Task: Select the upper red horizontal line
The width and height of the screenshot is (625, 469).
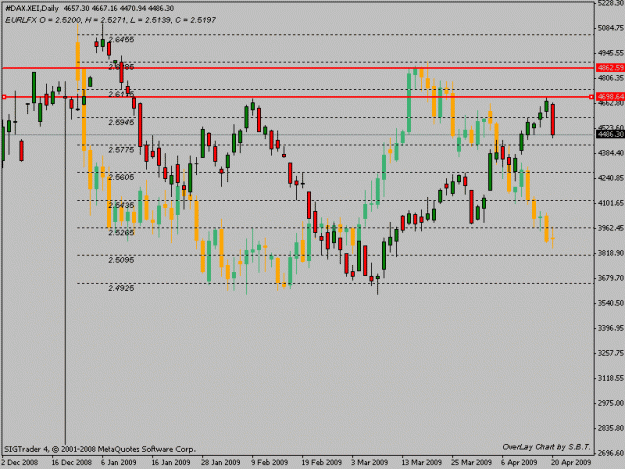Action: (x=299, y=69)
